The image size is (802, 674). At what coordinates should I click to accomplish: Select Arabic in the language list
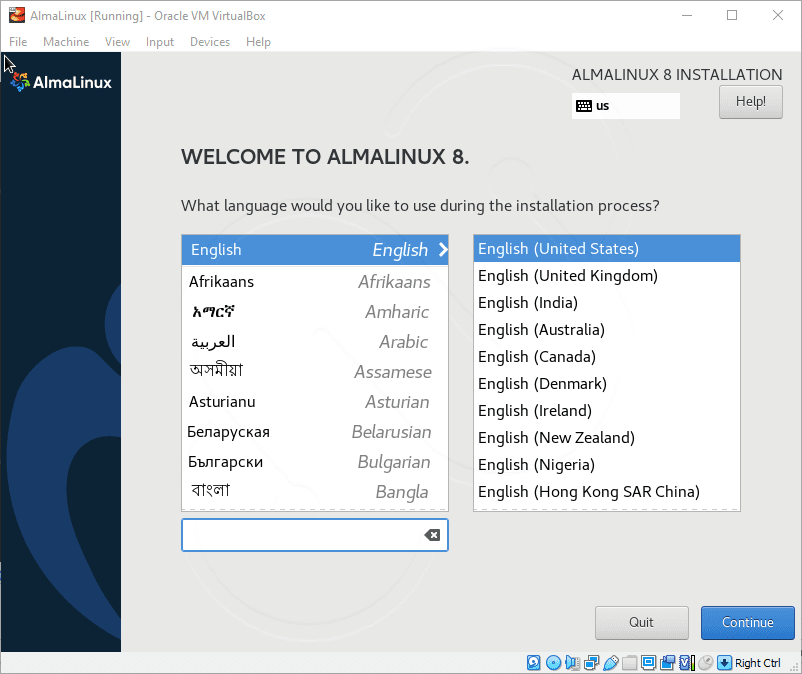tap(315, 342)
